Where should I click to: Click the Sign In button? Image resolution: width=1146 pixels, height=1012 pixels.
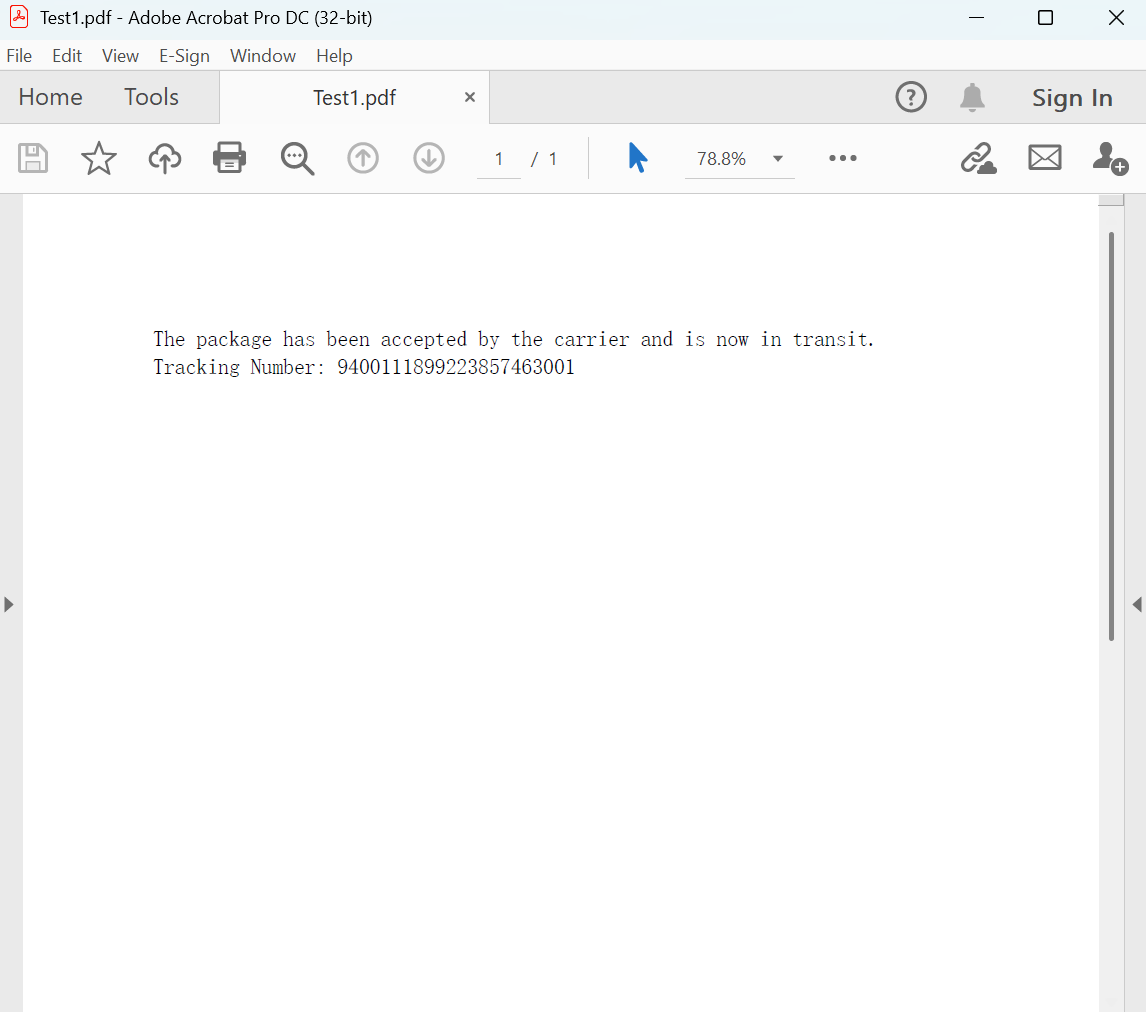[1072, 97]
